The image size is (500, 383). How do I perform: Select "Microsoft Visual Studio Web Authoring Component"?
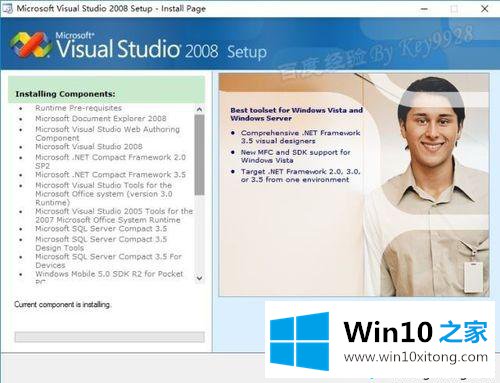tap(107, 134)
